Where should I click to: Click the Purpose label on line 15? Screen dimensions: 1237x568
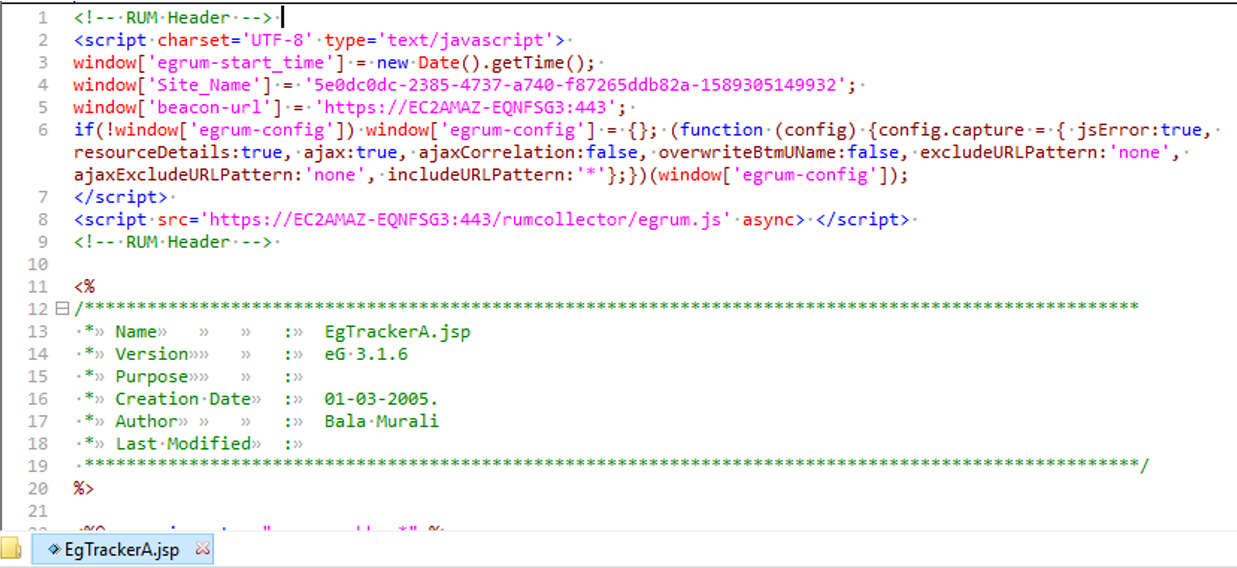[152, 377]
